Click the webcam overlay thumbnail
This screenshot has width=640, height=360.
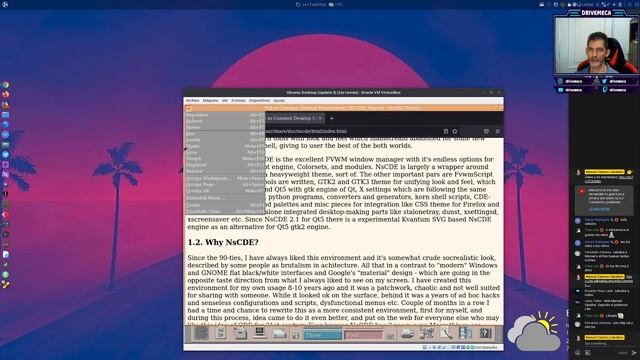point(596,45)
